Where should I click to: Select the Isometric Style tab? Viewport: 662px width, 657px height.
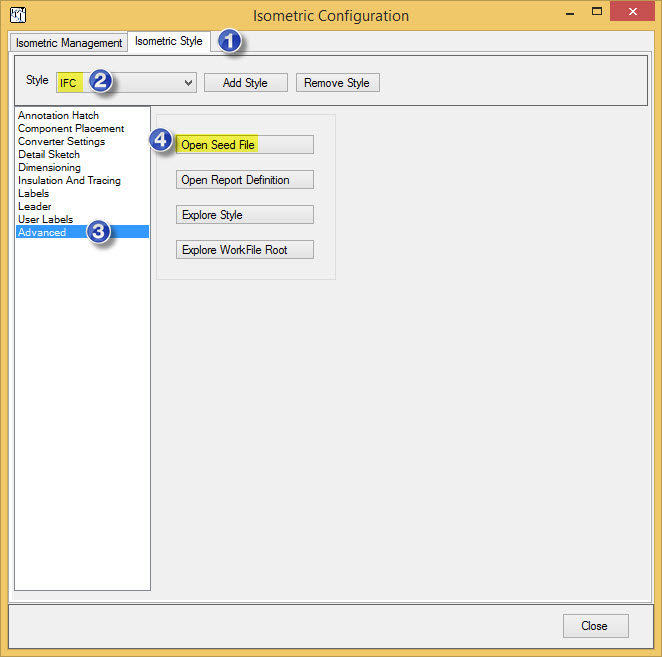(x=168, y=41)
